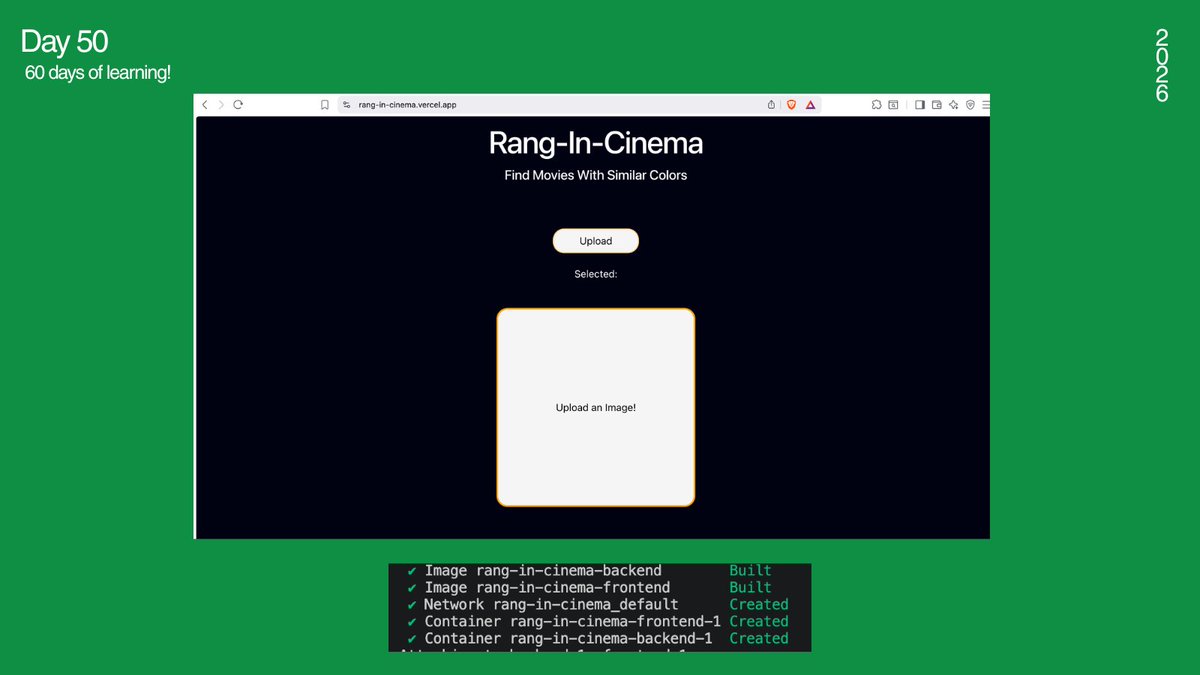Go forward in browser history

pos(221,104)
